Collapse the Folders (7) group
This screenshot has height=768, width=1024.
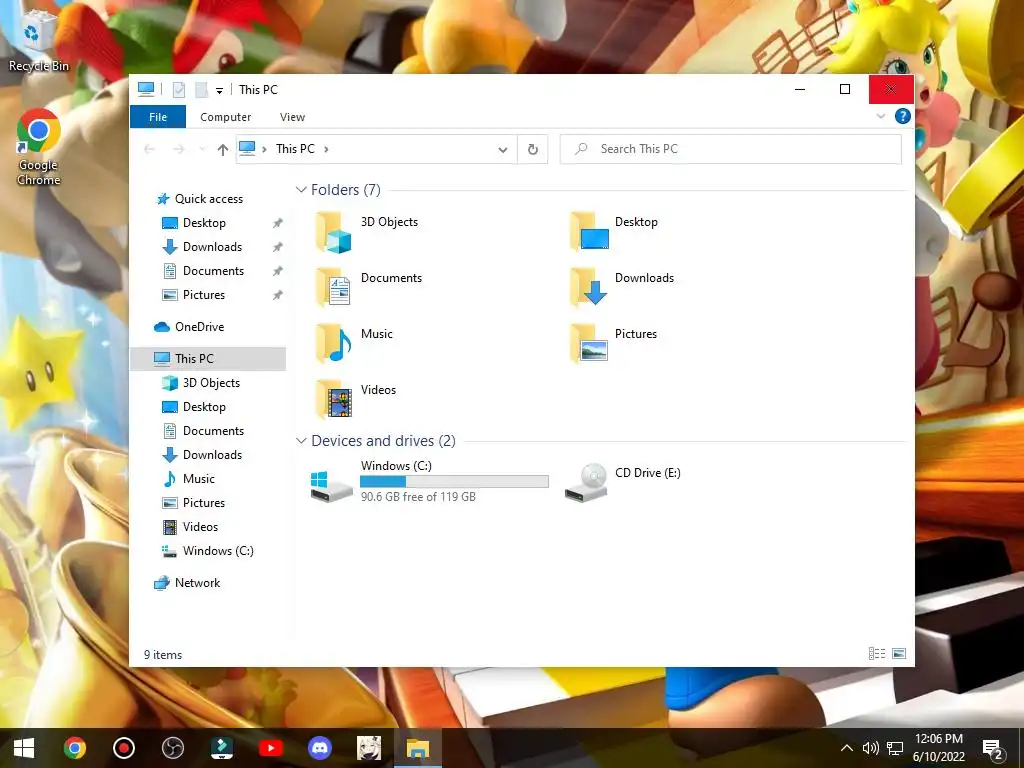301,190
